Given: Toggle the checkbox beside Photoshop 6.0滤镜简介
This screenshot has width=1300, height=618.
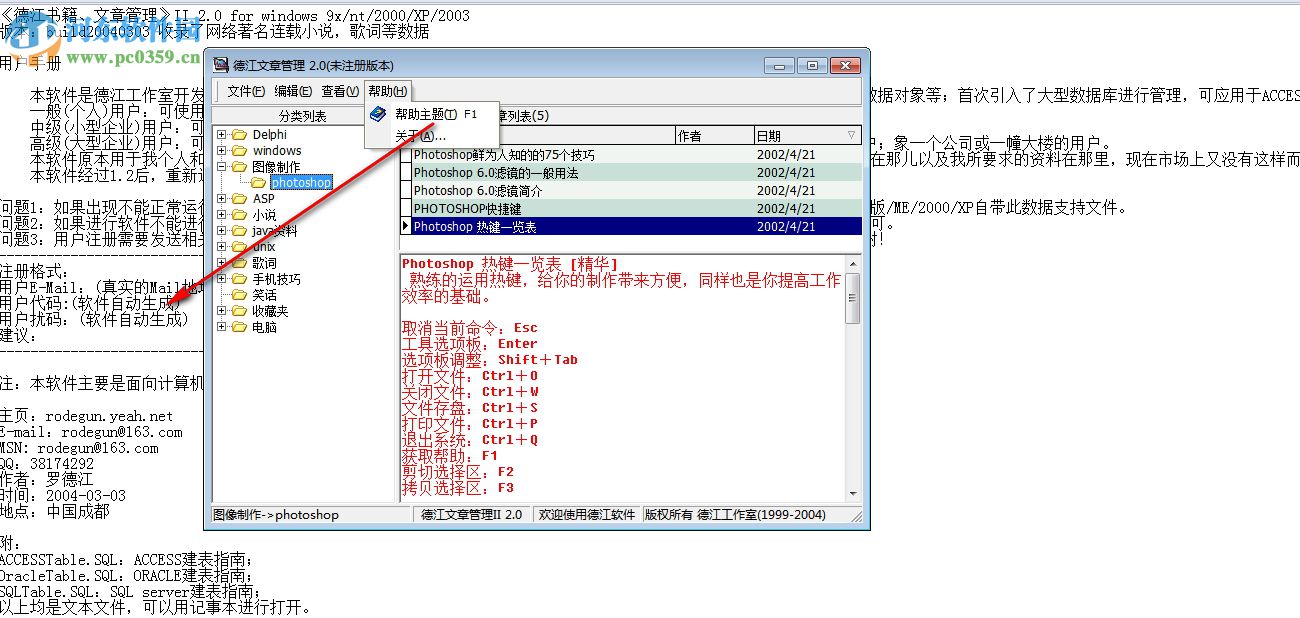Looking at the screenshot, I should (x=407, y=190).
